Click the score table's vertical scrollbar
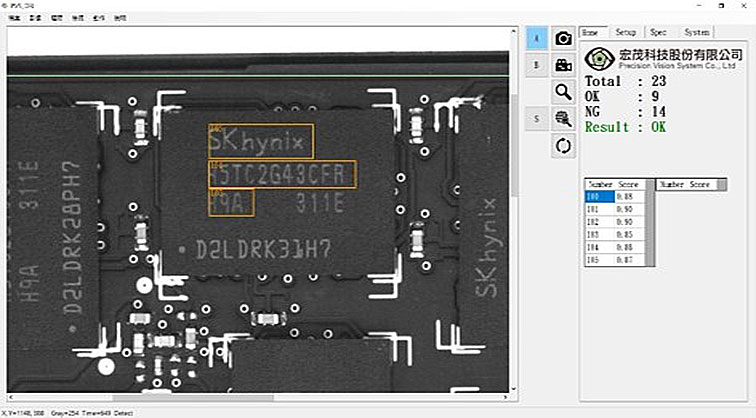 click(648, 228)
